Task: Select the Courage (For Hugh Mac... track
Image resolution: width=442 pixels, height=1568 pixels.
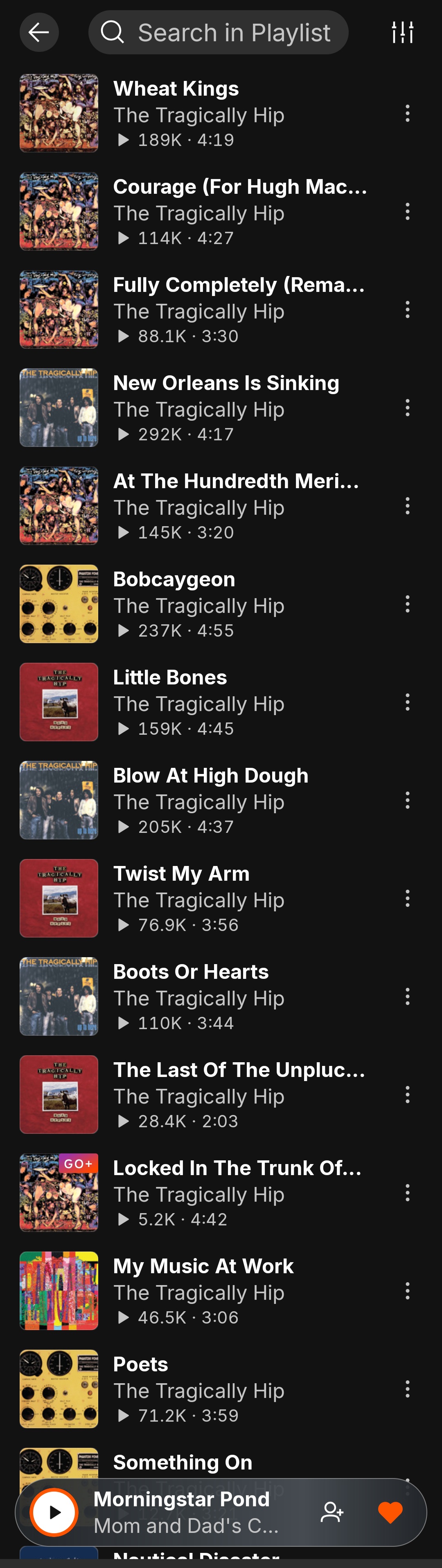Action: tap(221, 211)
